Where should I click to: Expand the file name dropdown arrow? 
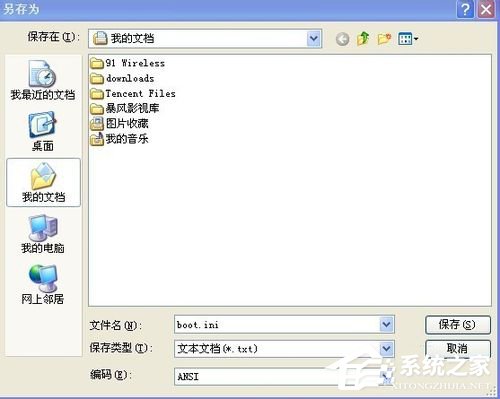[386, 324]
